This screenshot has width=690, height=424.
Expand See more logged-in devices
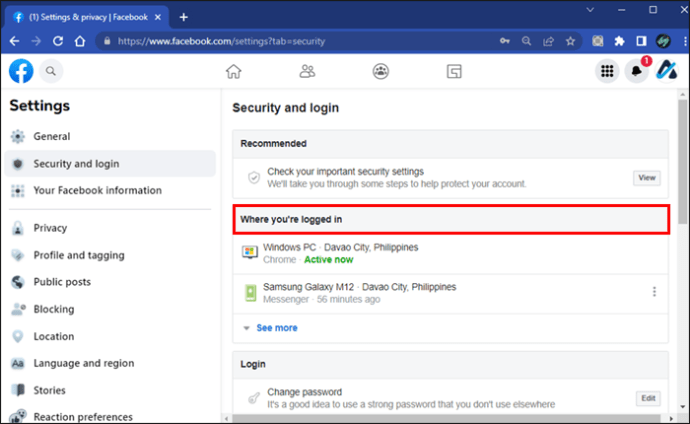coord(276,328)
